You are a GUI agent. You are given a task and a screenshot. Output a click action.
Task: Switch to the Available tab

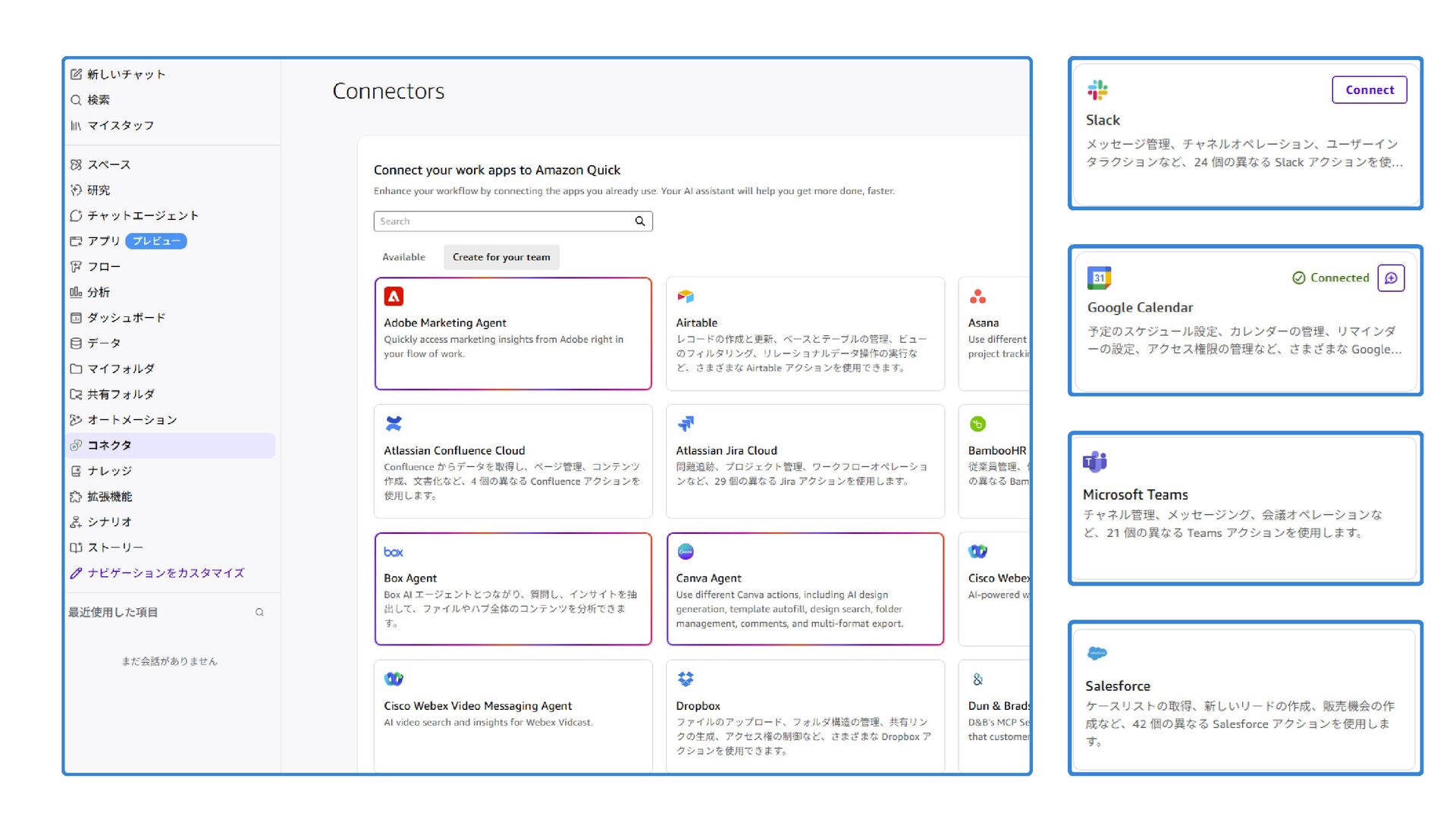point(403,258)
